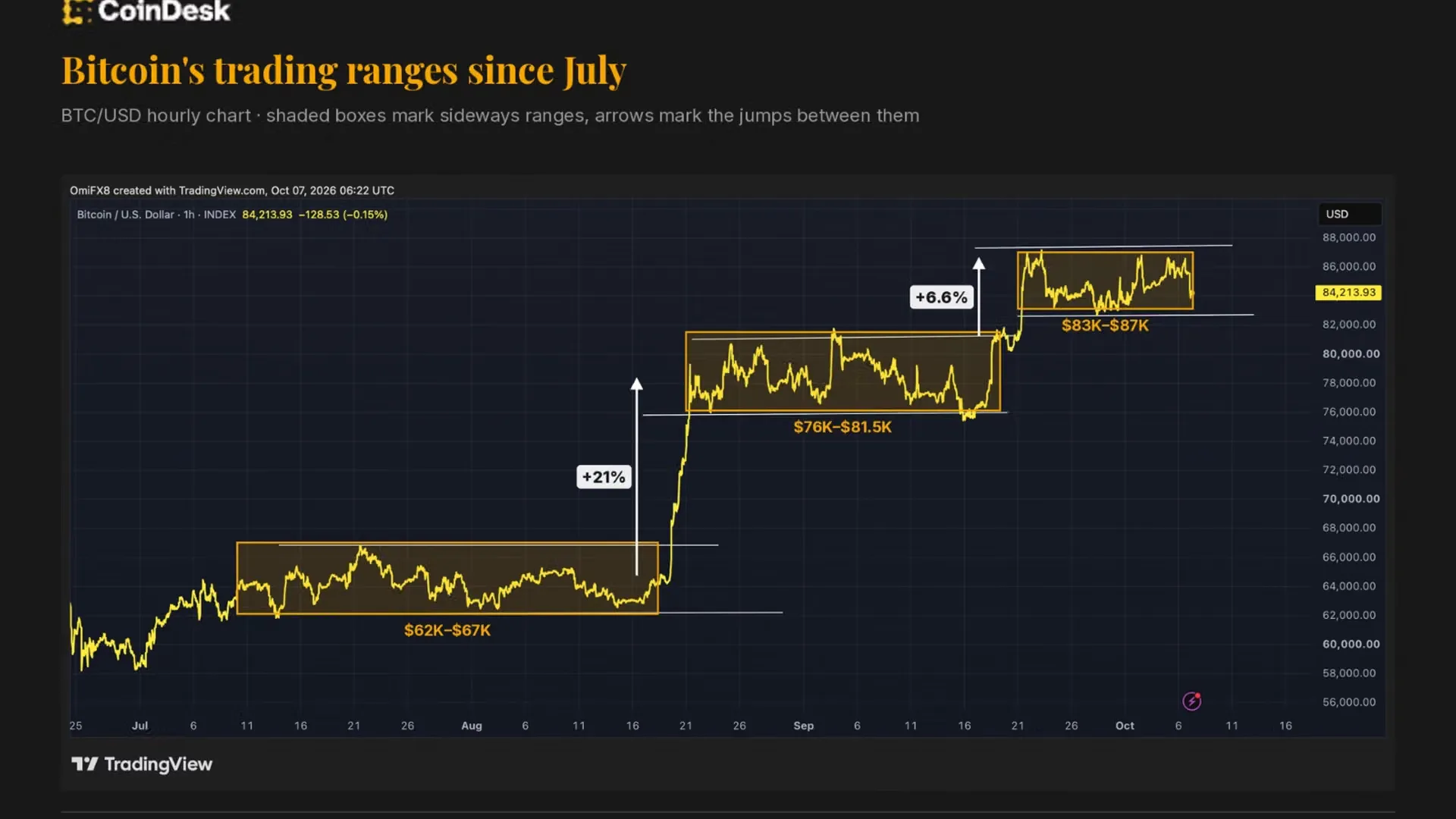Image resolution: width=1456 pixels, height=819 pixels.
Task: Click the 80,000.00 price axis label
Action: [x=1351, y=353]
